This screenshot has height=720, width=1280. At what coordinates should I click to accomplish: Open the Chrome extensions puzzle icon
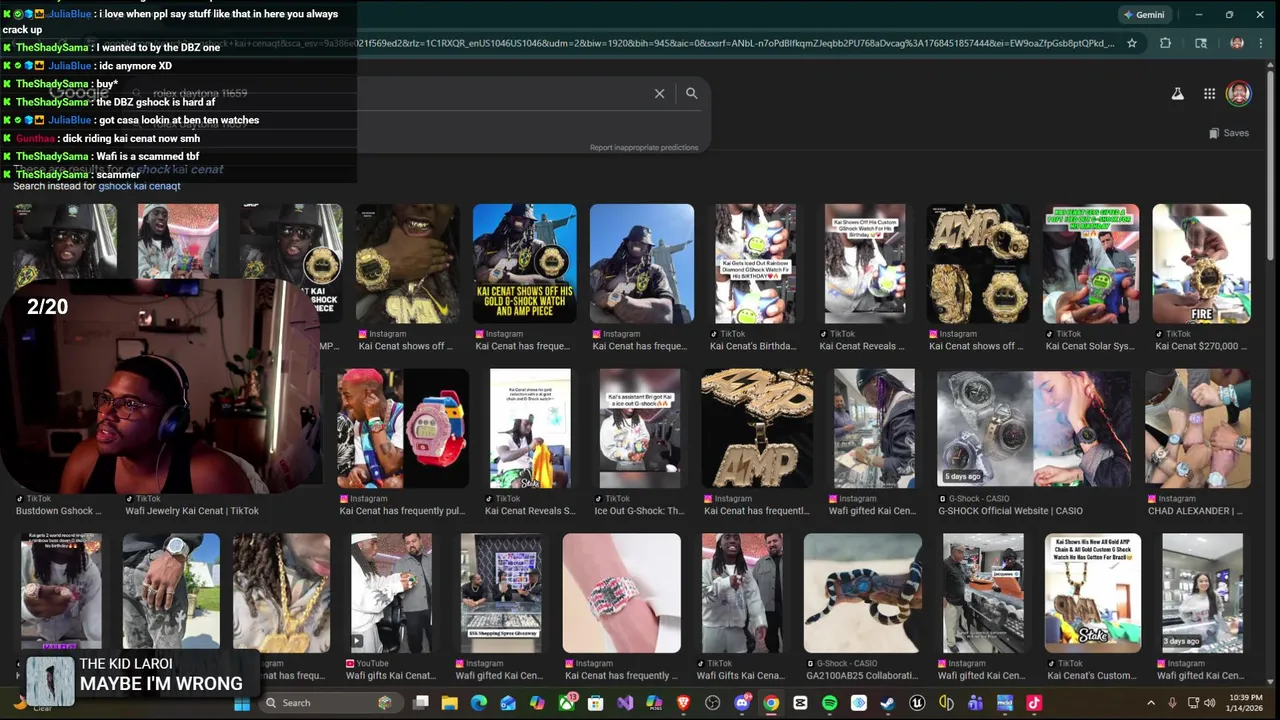point(1165,43)
